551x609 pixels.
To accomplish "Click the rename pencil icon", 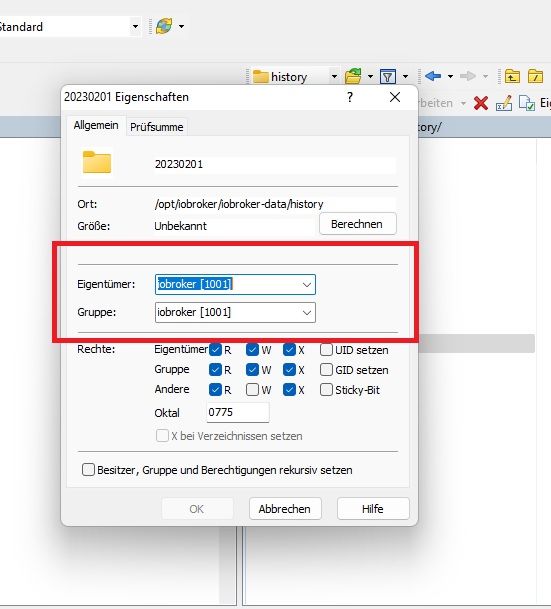I will coord(504,103).
